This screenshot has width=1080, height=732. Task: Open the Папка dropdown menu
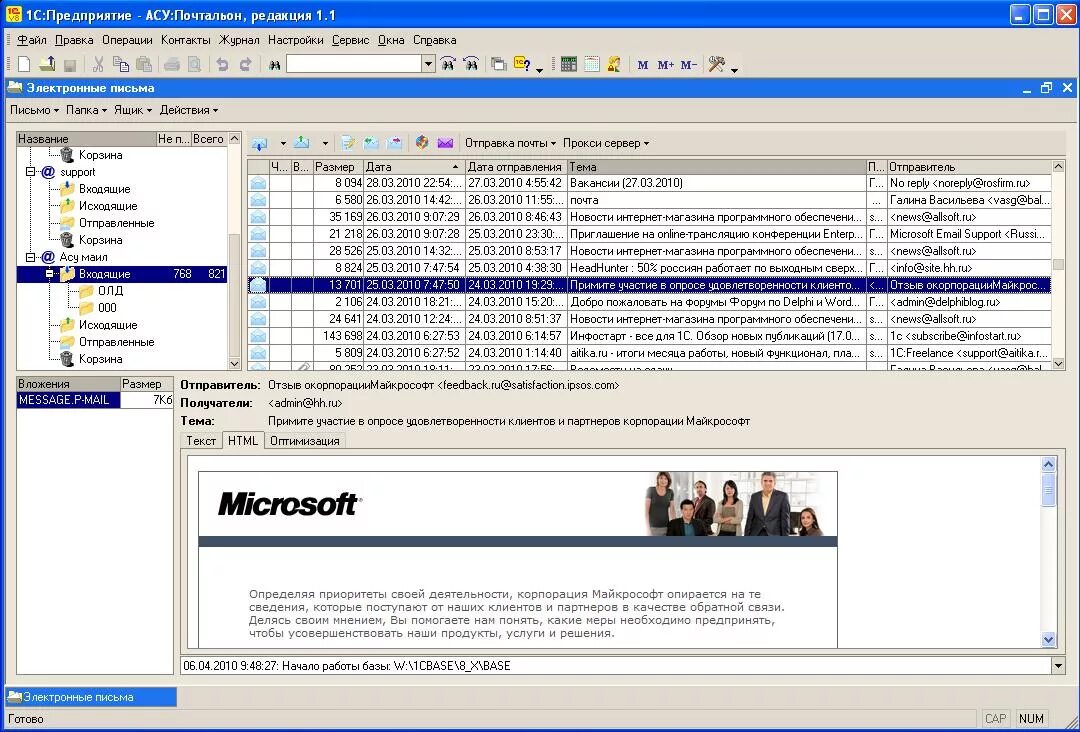86,110
